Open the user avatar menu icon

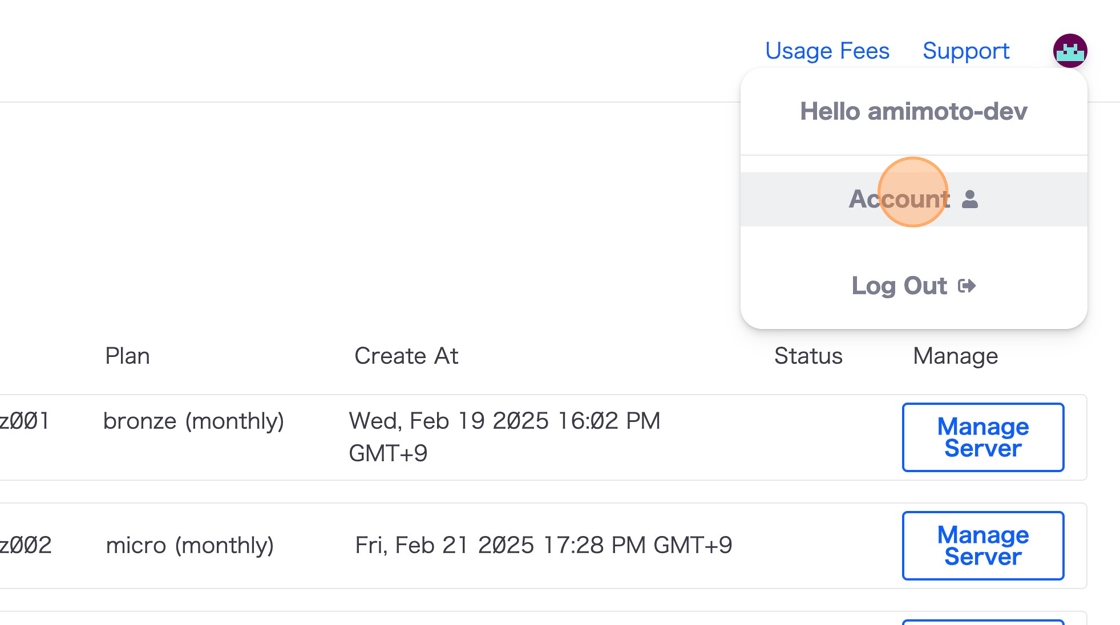[x=1070, y=50]
